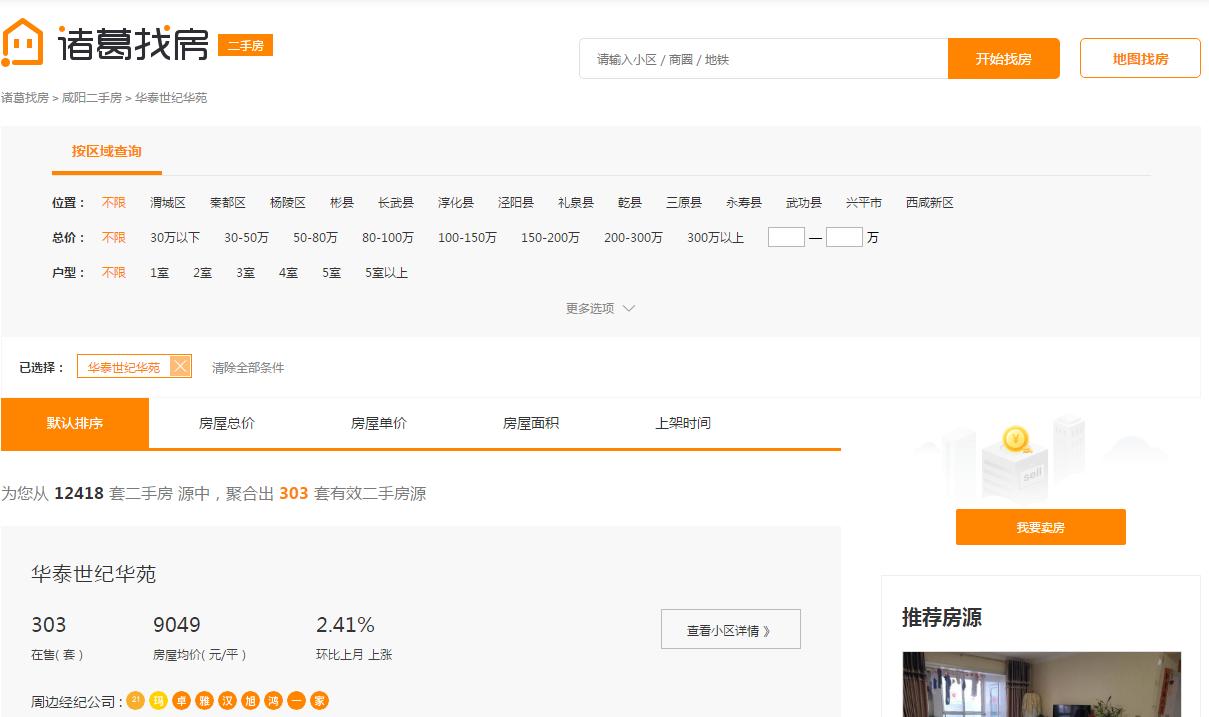Image resolution: width=1209 pixels, height=717 pixels.
Task: Open 查看小区详情 community details
Action: pos(730,629)
